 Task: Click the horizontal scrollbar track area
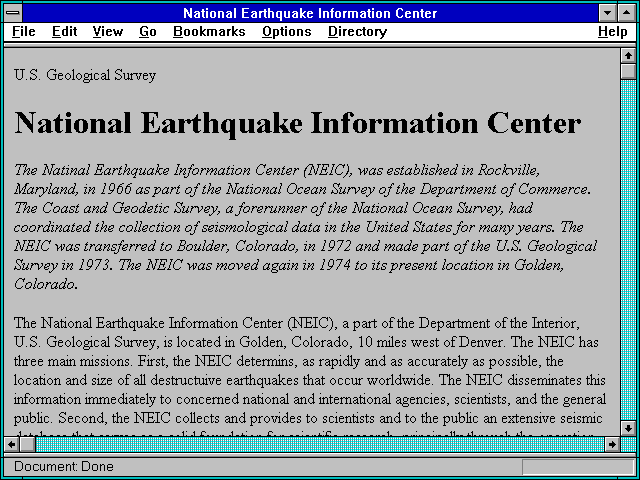click(x=320, y=444)
